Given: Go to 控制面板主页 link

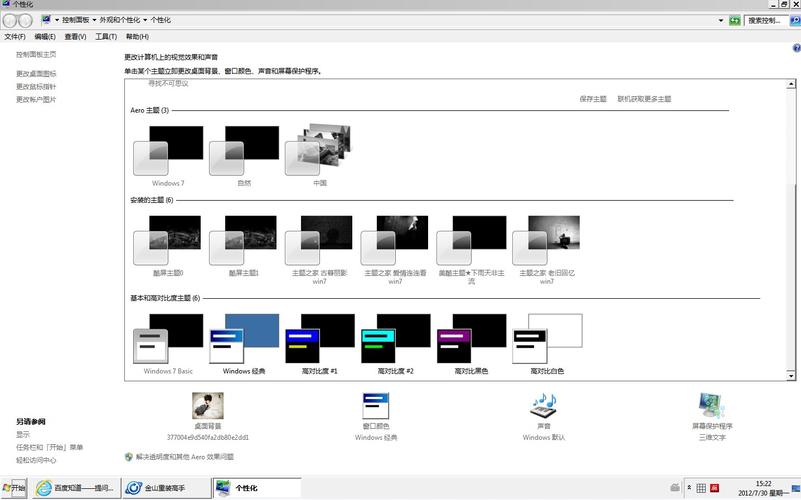Looking at the screenshot, I should [36, 54].
